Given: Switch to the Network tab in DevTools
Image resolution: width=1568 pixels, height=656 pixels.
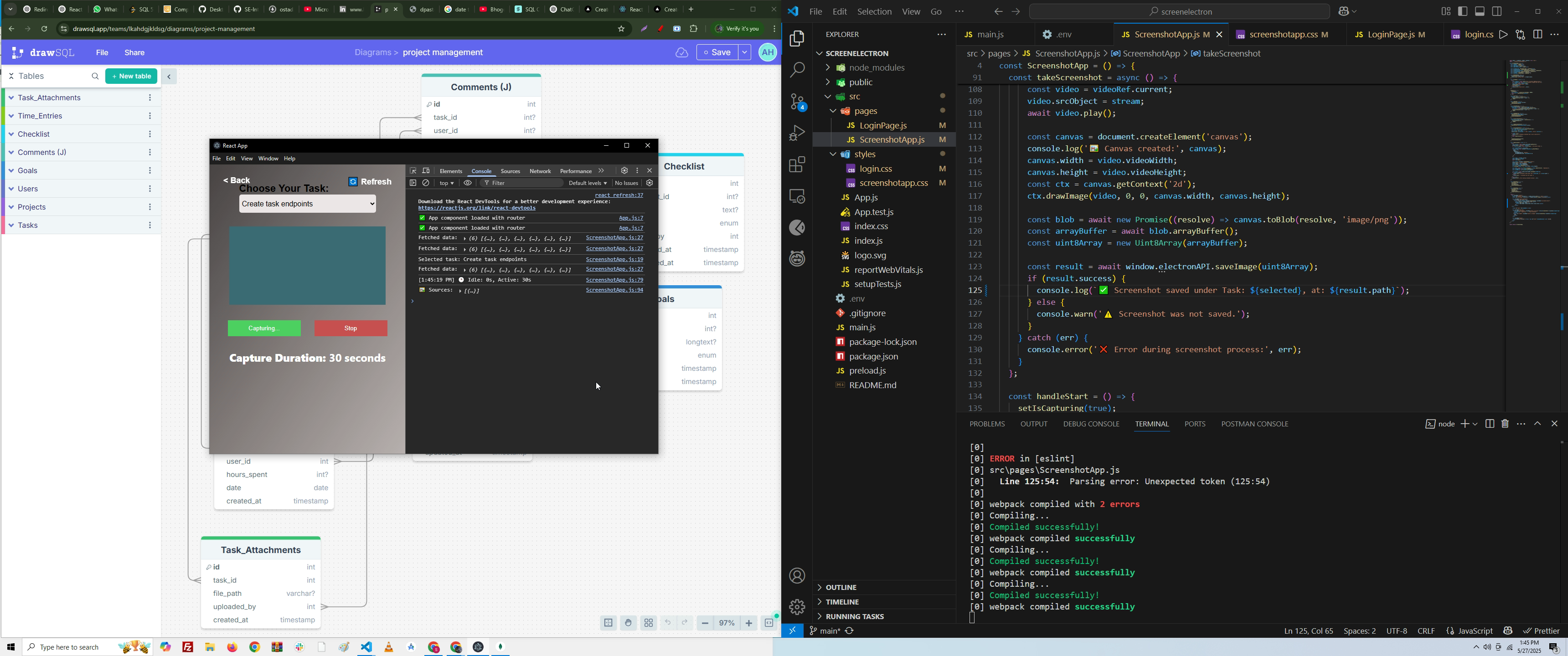Looking at the screenshot, I should (x=540, y=172).
